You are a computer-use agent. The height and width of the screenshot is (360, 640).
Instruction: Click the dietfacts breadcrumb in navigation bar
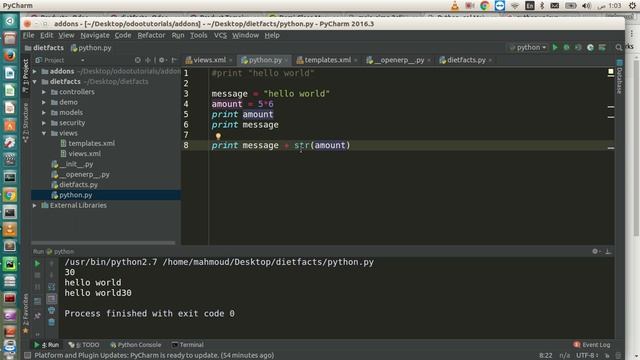[x=44, y=48]
